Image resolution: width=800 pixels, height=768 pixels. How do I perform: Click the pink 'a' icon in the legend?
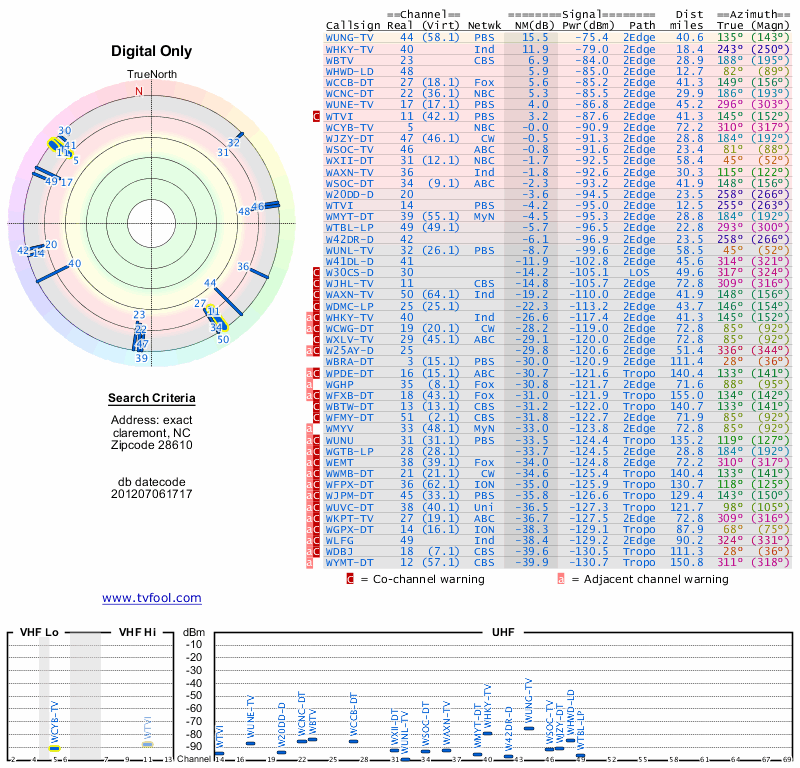[x=561, y=578]
